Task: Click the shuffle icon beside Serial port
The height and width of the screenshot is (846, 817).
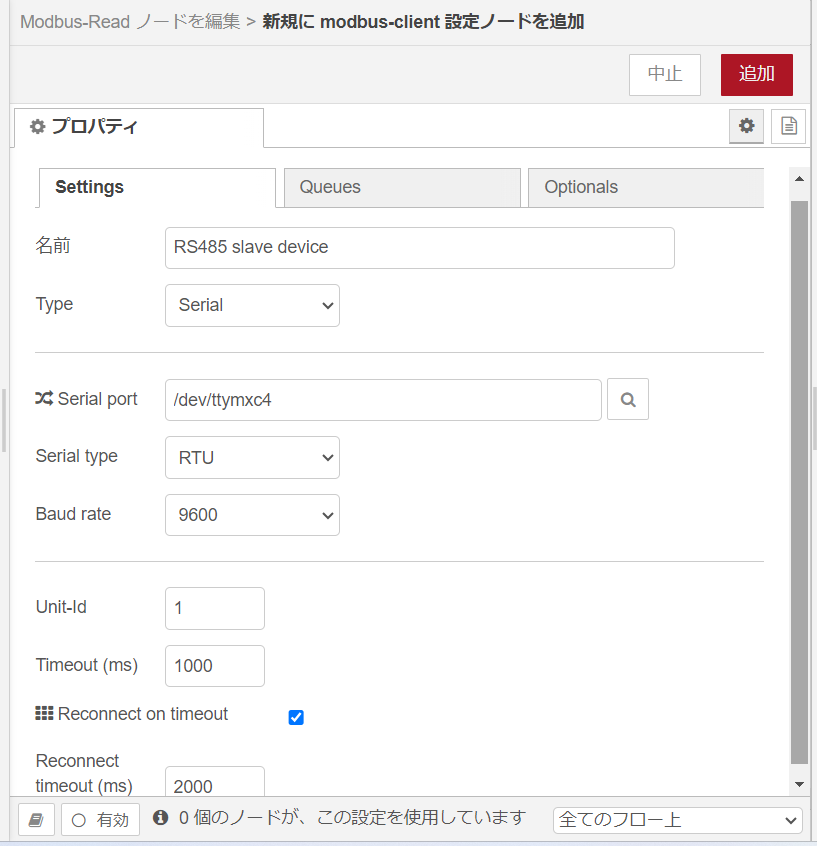Action: 44,399
